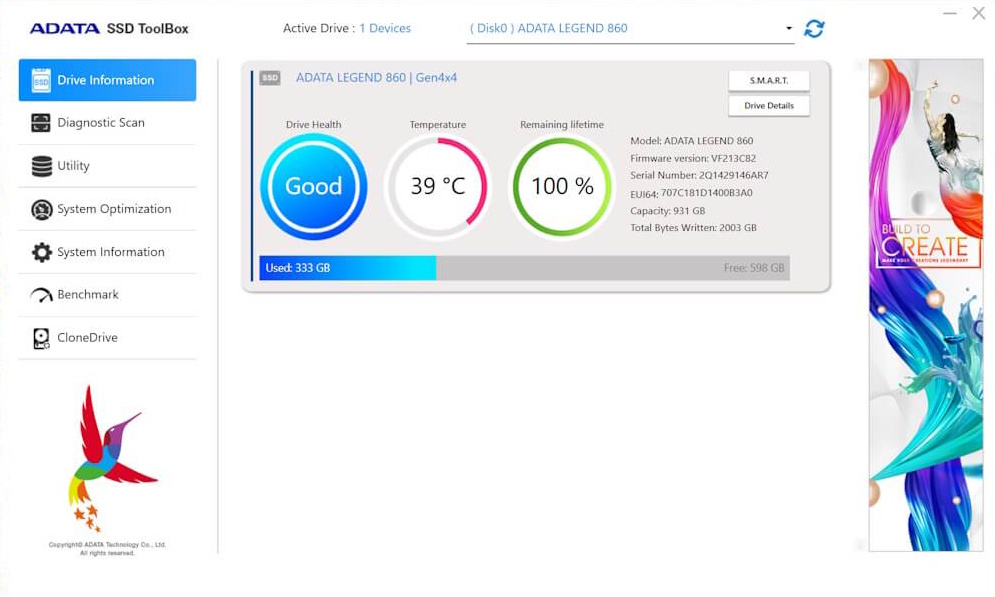Click the 1 Devices link
995x597 pixels.
pos(385,29)
